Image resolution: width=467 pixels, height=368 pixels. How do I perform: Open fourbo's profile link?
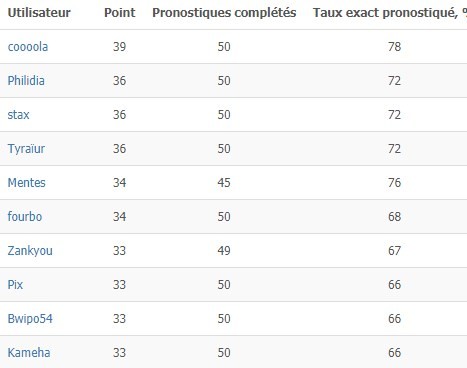coord(25,217)
